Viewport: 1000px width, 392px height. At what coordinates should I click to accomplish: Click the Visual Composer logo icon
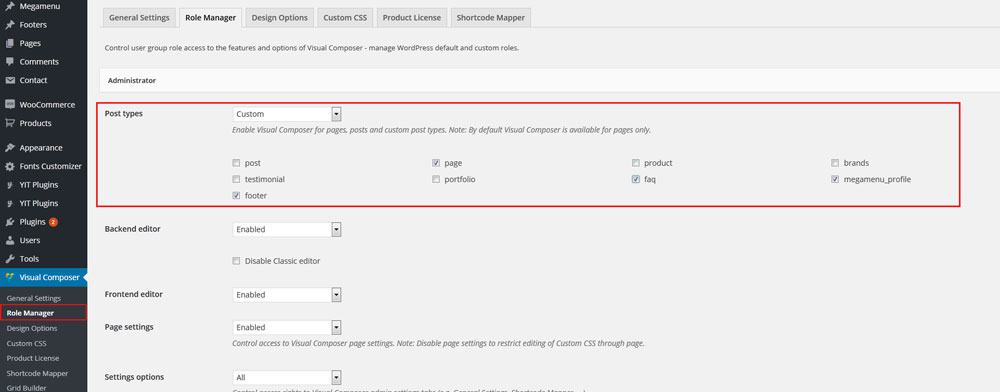coord(10,277)
